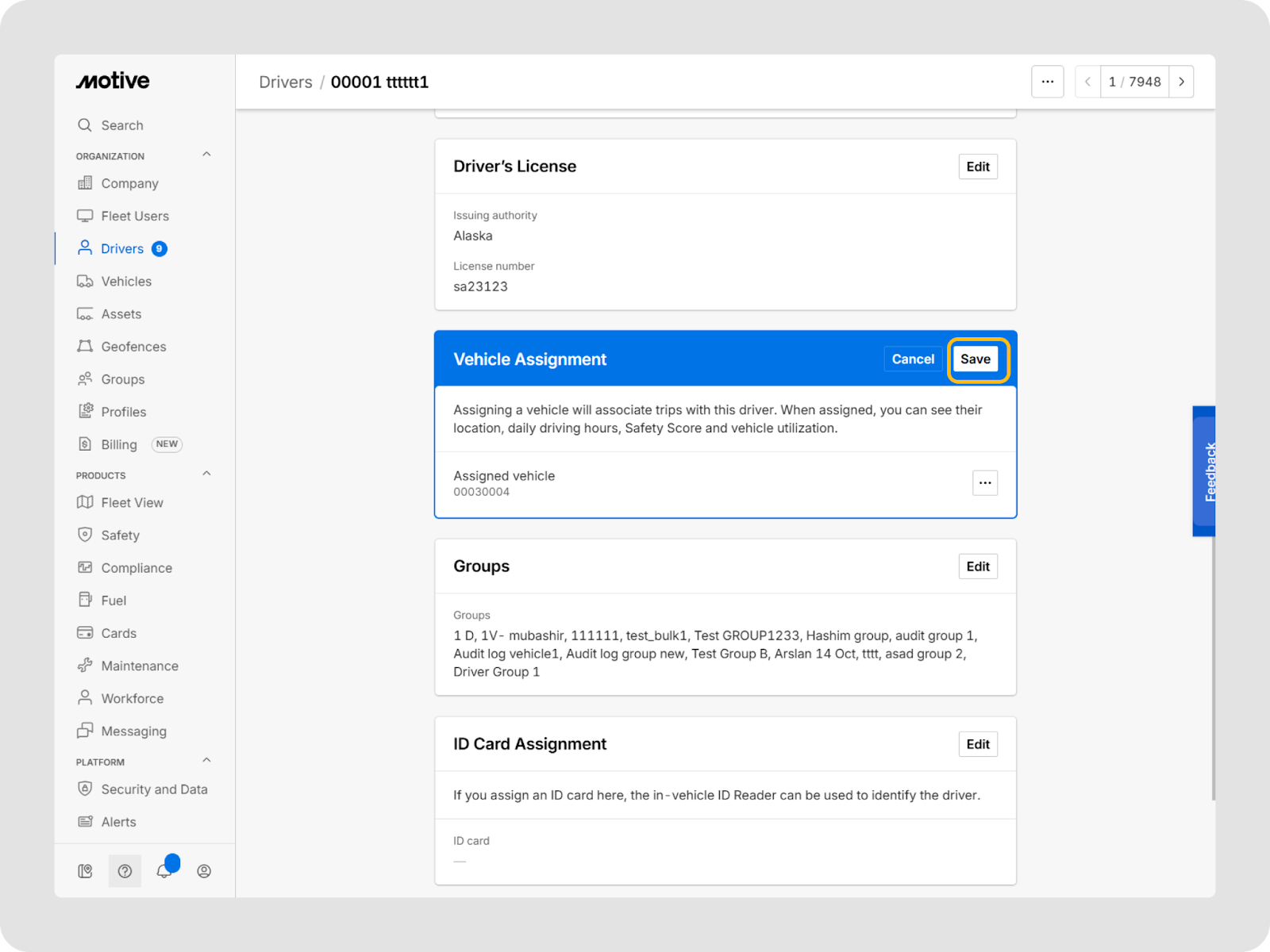Screen dimensions: 1270x952
Task: Click the Search magnifier in sidebar
Action: pyautogui.click(x=86, y=125)
